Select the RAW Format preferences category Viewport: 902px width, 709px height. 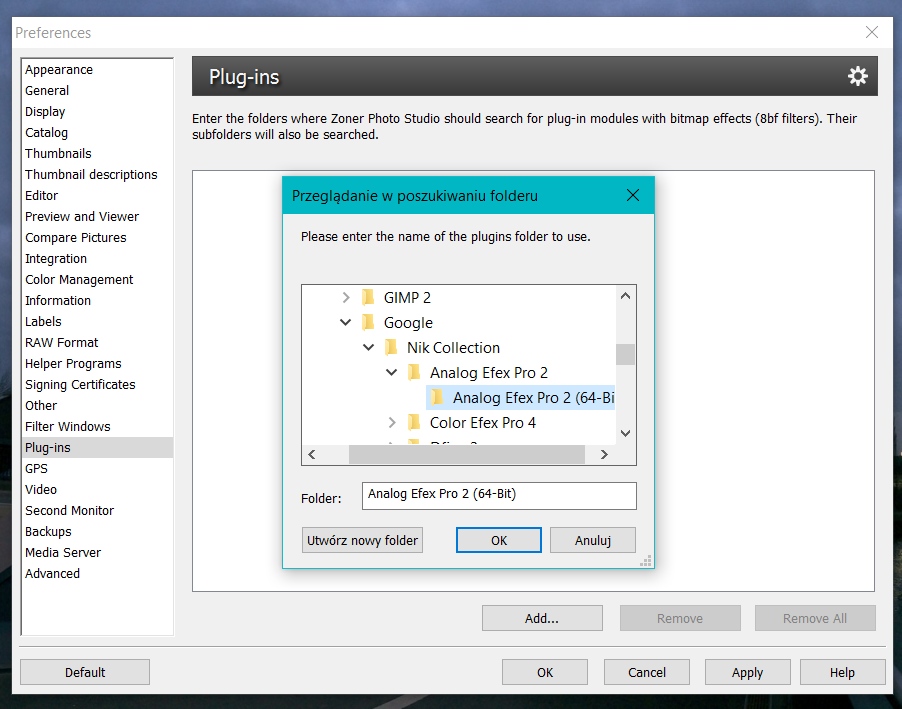[62, 342]
